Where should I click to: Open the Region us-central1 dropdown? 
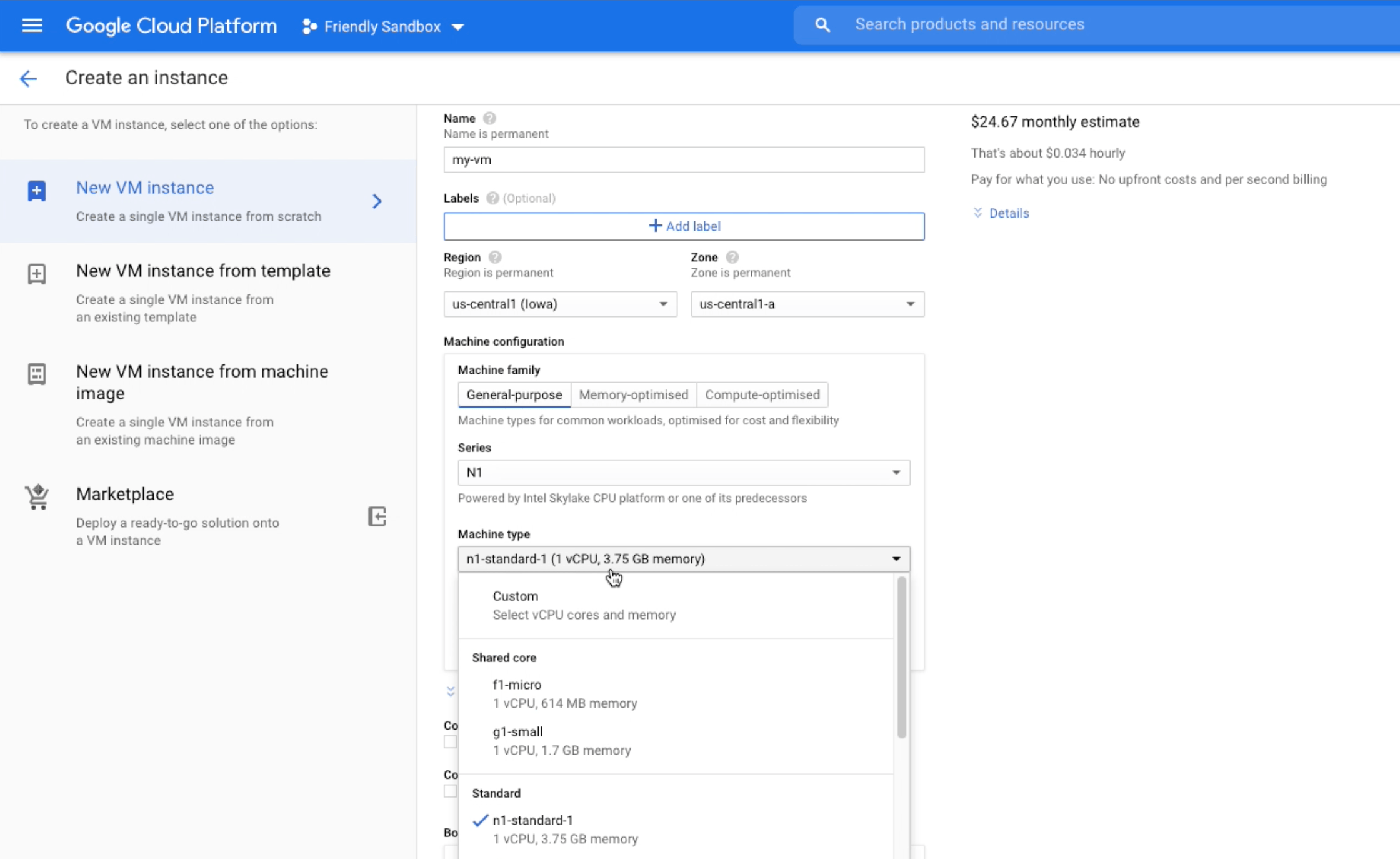pyautogui.click(x=560, y=304)
